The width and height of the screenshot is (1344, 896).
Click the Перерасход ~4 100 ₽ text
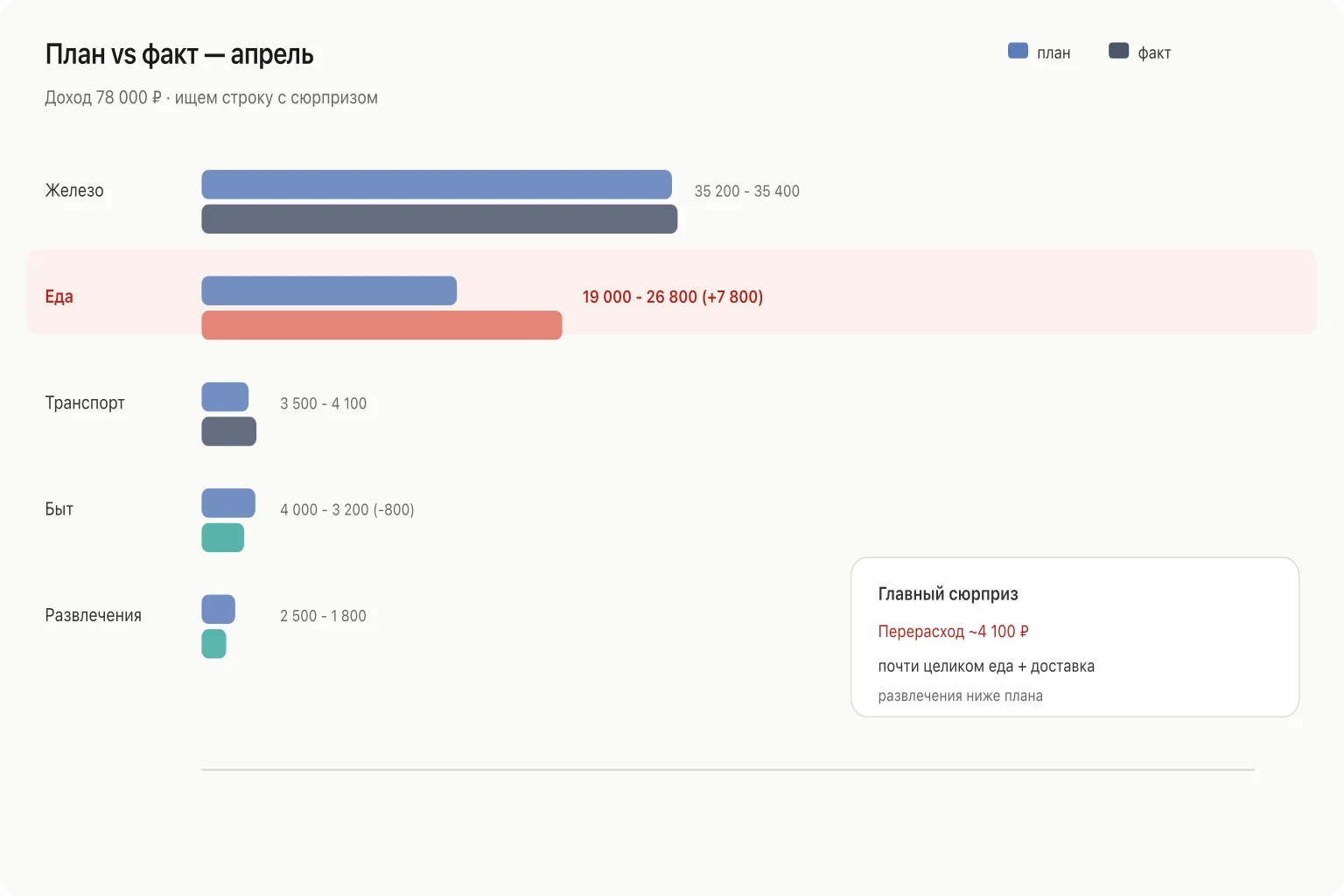pyautogui.click(x=953, y=632)
